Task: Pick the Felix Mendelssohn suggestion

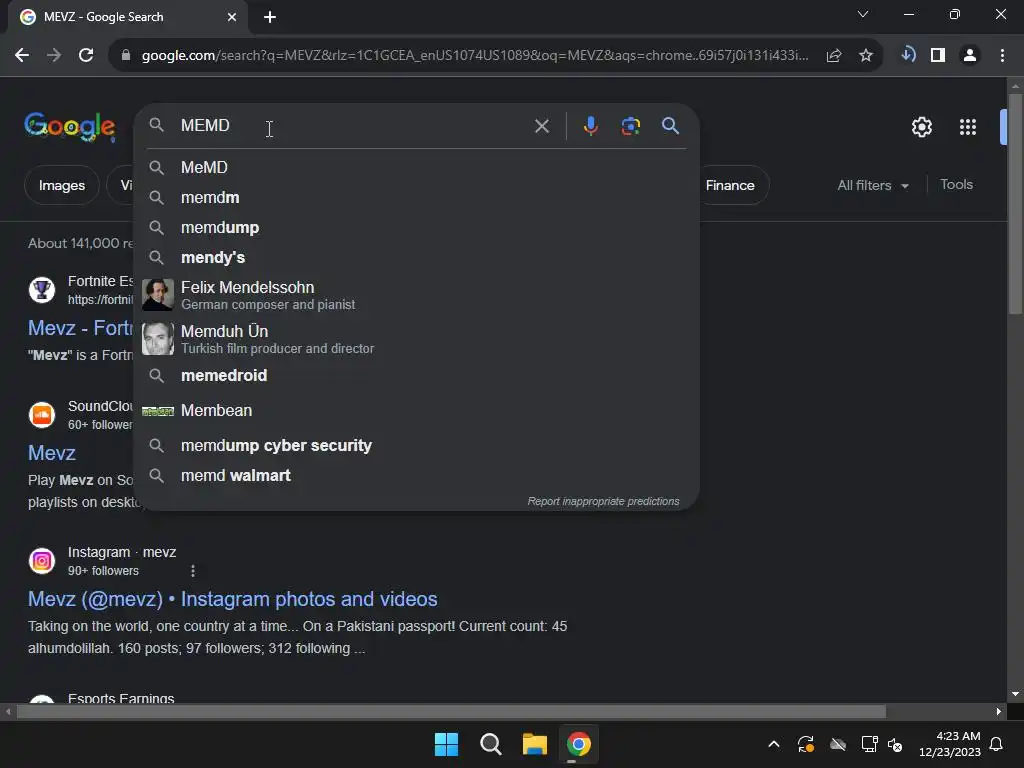Action: click(417, 295)
